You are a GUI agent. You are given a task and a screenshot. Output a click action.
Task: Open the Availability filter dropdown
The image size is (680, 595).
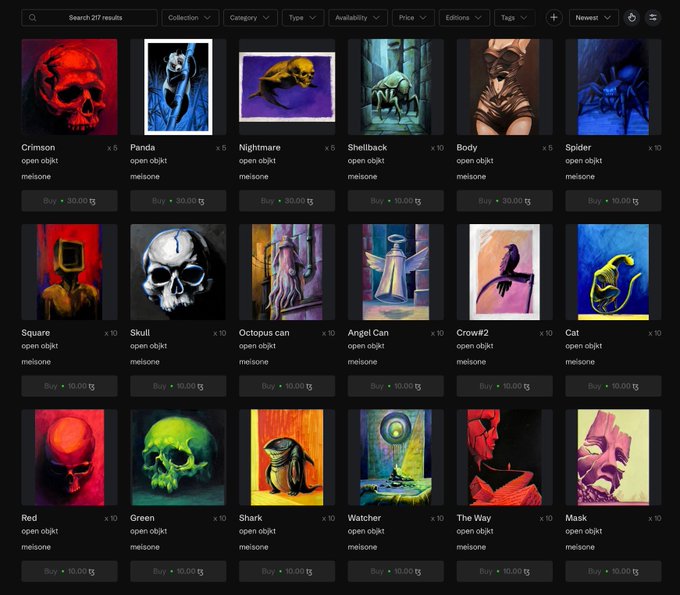pos(357,18)
